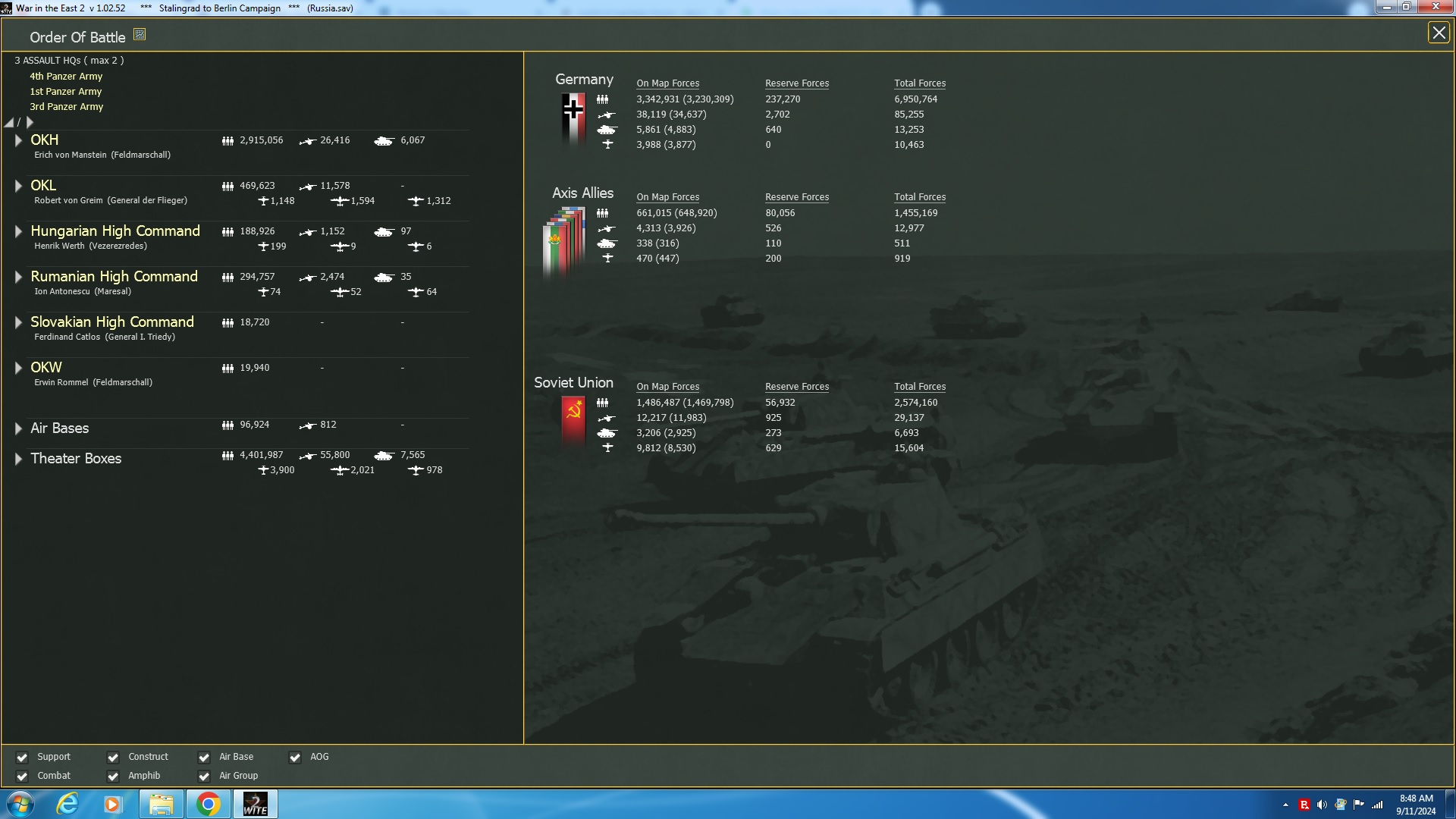The image size is (1456, 819).
Task: Open the WITE app in the taskbar
Action: pyautogui.click(x=255, y=804)
